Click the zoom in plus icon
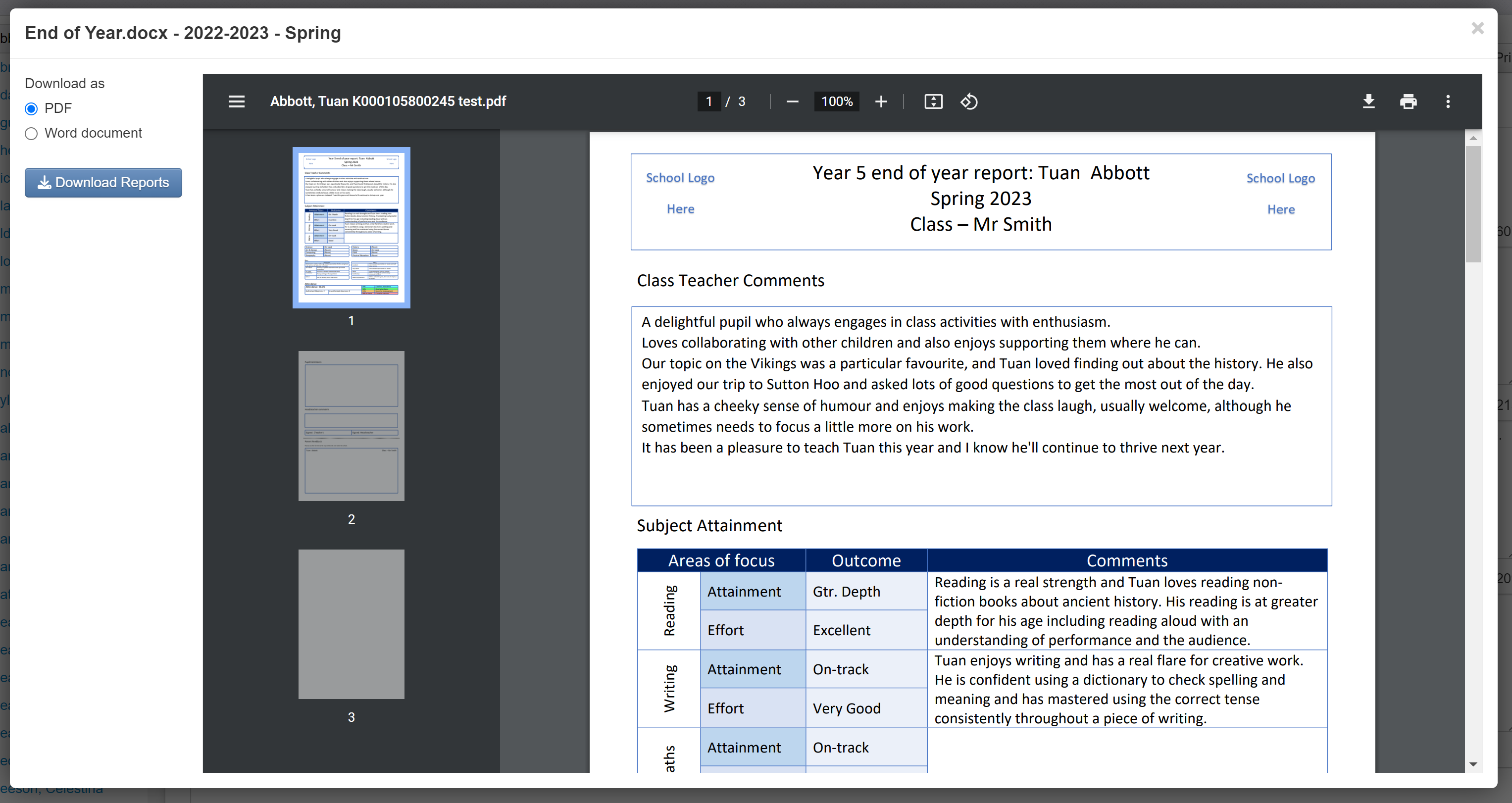1512x803 pixels. [881, 101]
